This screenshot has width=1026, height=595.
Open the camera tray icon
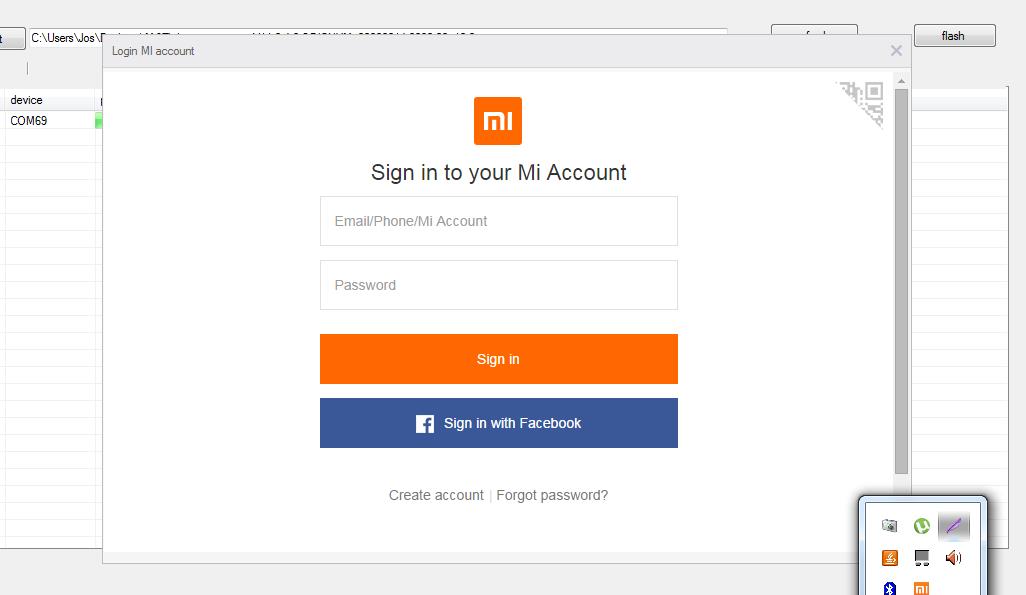pos(889,526)
